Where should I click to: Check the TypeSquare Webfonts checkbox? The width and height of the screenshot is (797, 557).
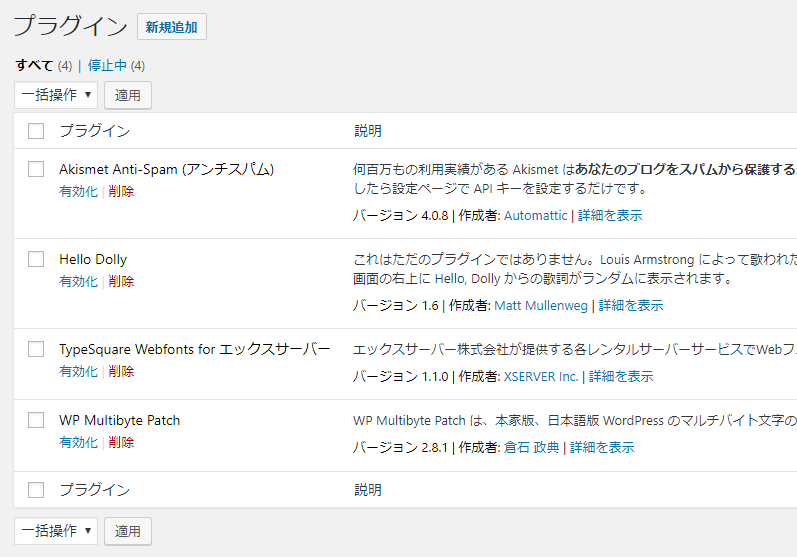coord(37,349)
